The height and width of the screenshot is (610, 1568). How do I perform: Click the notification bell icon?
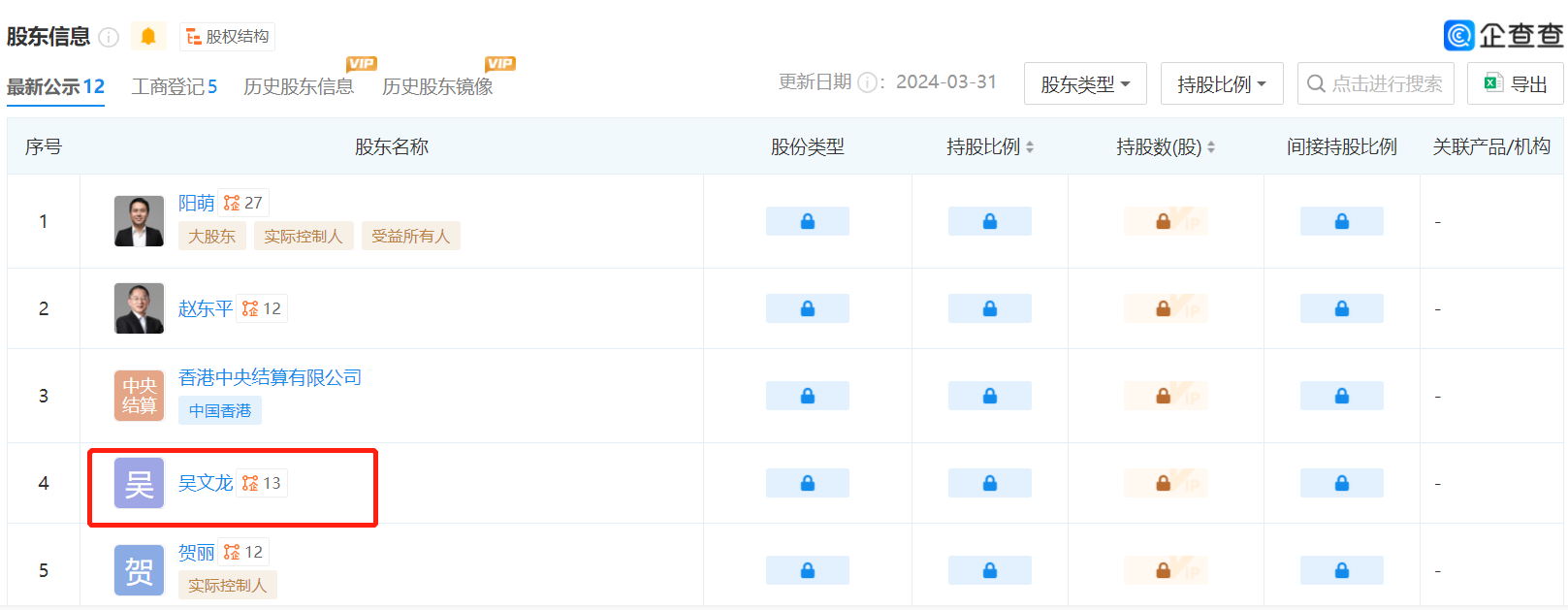click(x=148, y=37)
